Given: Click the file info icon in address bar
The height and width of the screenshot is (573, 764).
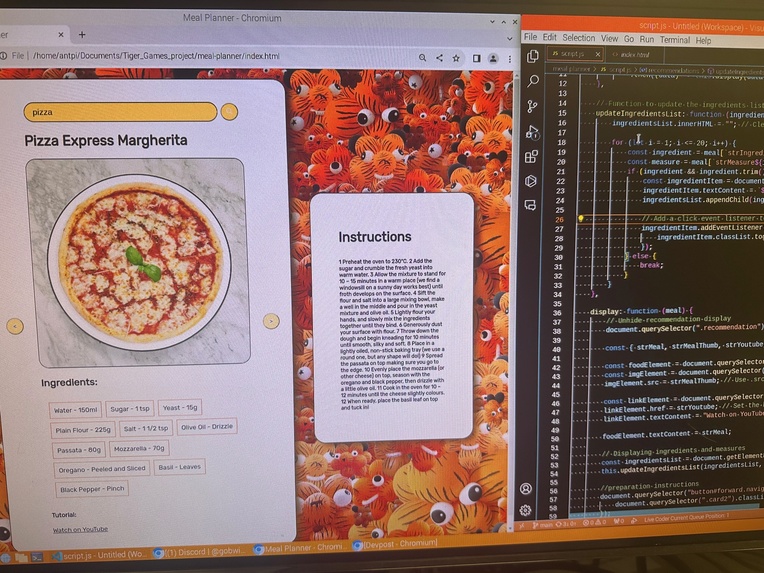Looking at the screenshot, I should pyautogui.click(x=3, y=56).
